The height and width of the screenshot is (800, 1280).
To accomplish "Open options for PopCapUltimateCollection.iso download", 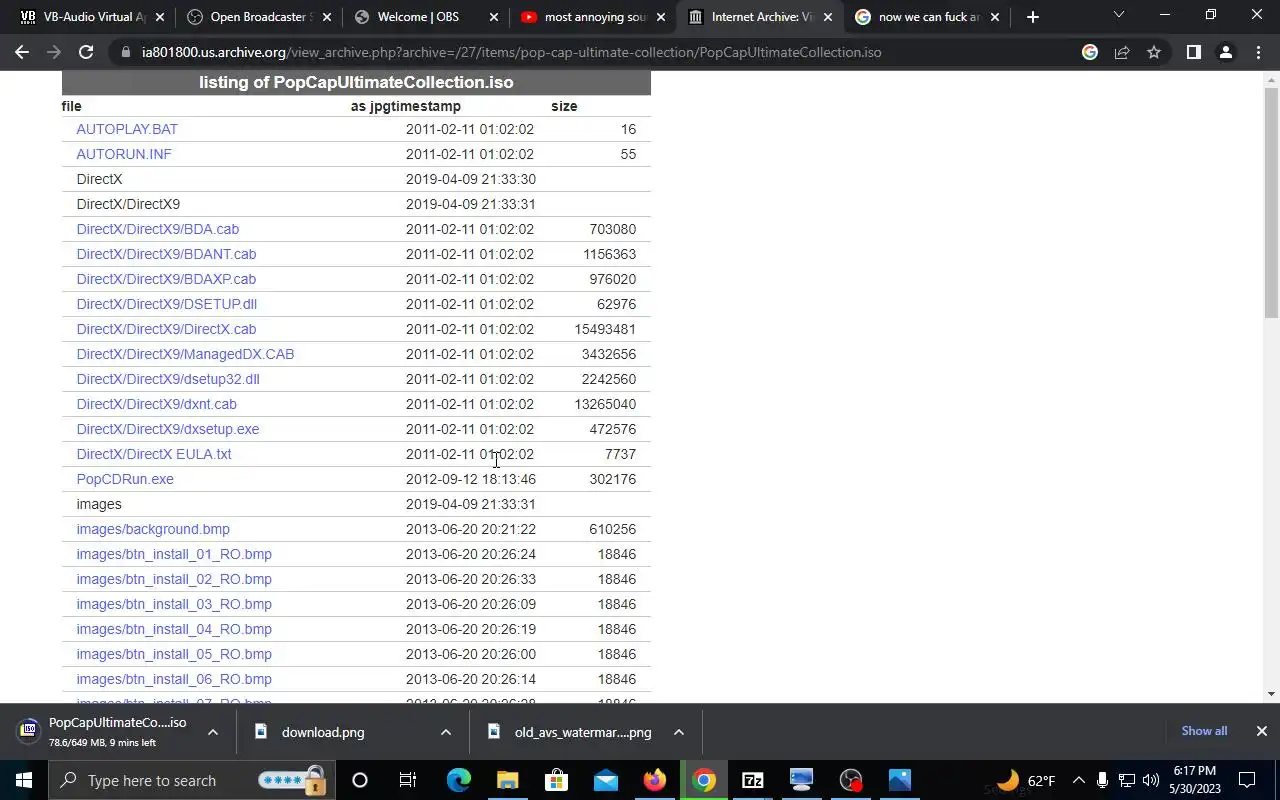I will click(x=213, y=732).
